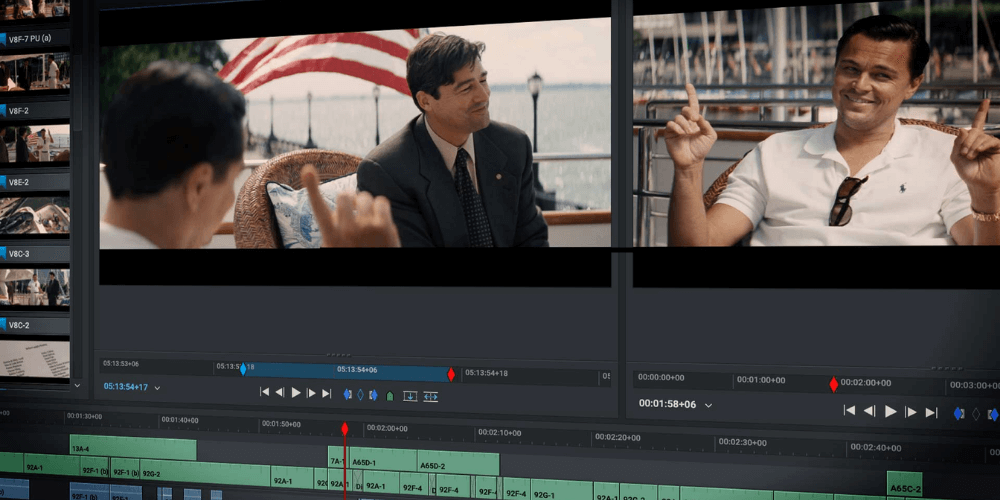Clear marks in the record monitor
Viewport: 1000px width, 500px height.
pos(976,415)
